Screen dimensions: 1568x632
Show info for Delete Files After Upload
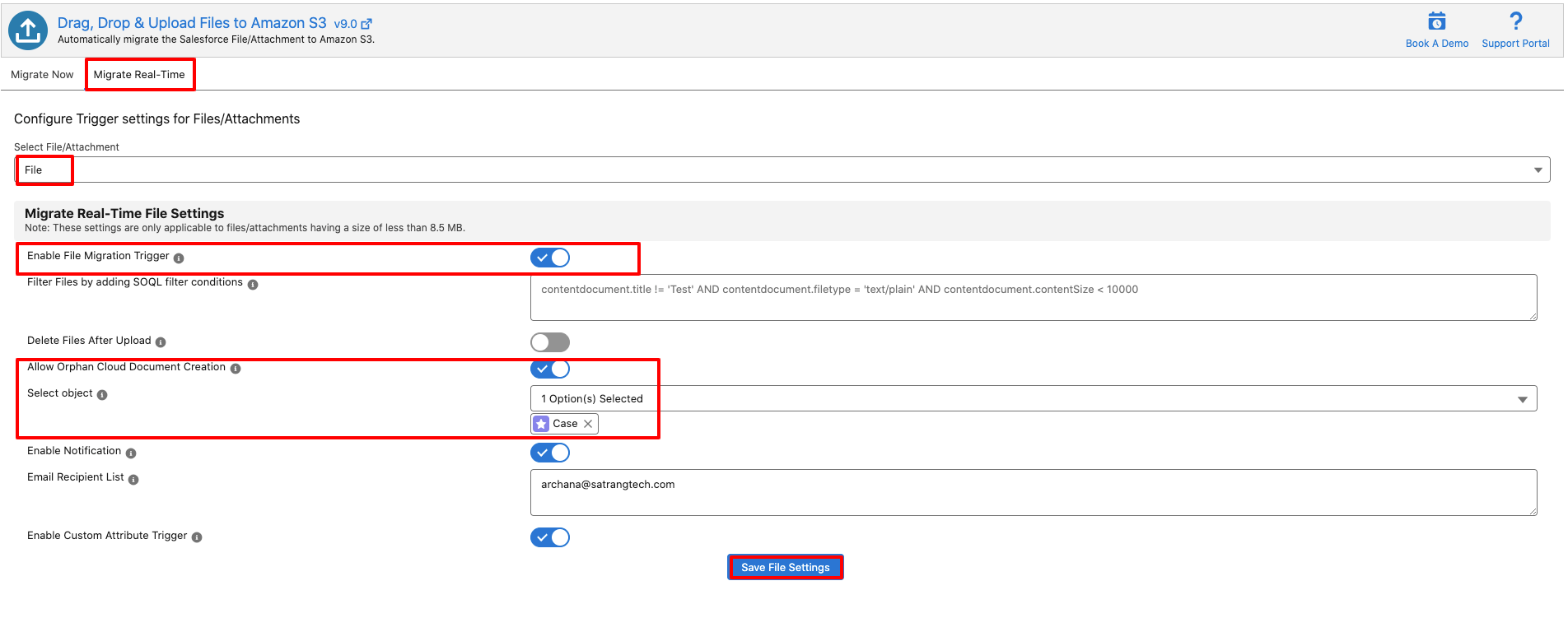[161, 342]
